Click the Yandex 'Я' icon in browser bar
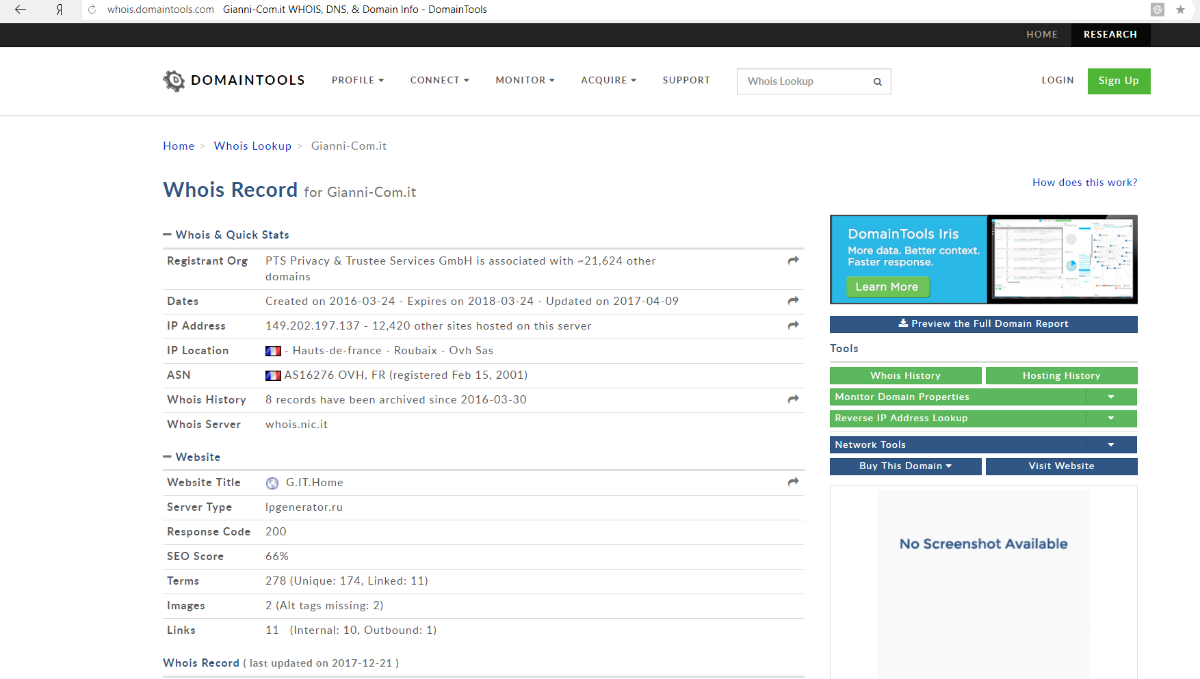Image resolution: width=1200 pixels, height=679 pixels. click(60, 9)
